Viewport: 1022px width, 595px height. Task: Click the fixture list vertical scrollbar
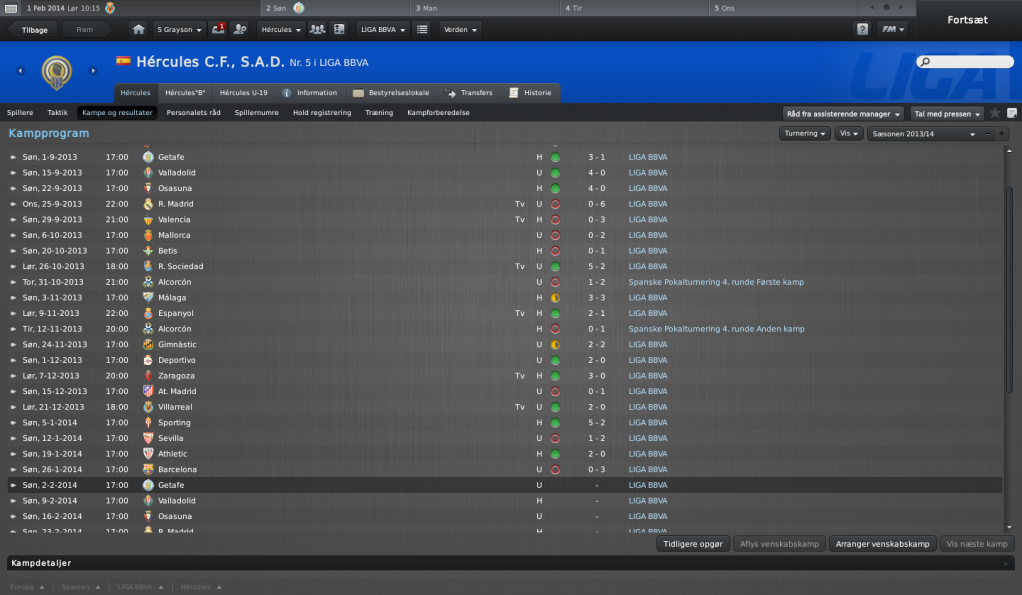tap(1010, 290)
